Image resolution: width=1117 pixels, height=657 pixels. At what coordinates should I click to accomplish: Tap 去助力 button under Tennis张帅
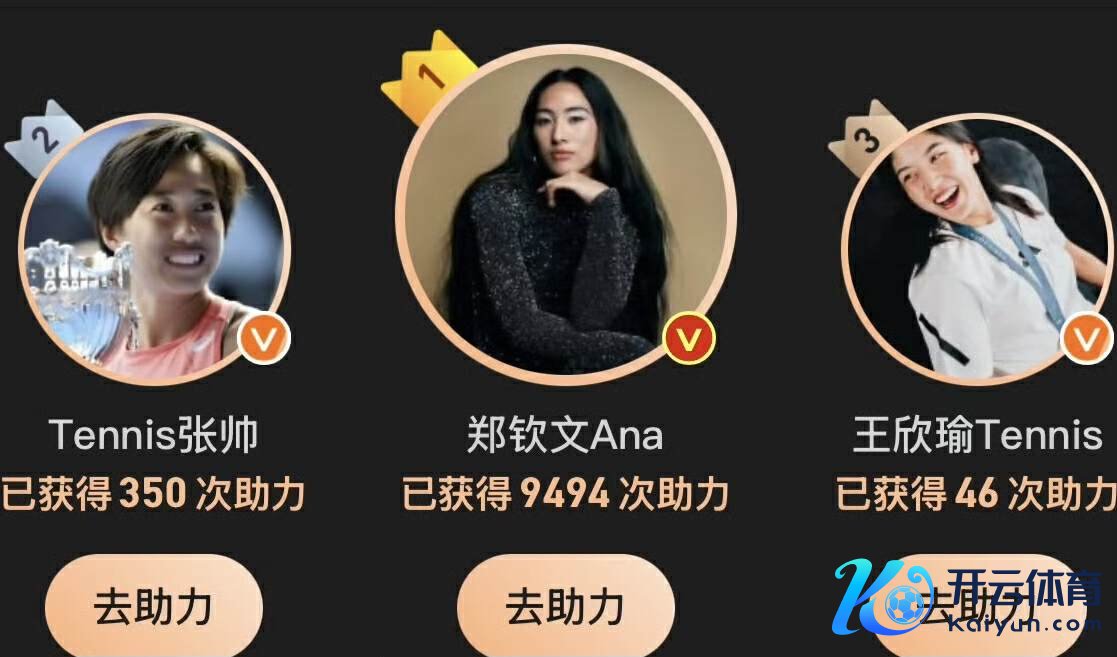click(x=154, y=608)
